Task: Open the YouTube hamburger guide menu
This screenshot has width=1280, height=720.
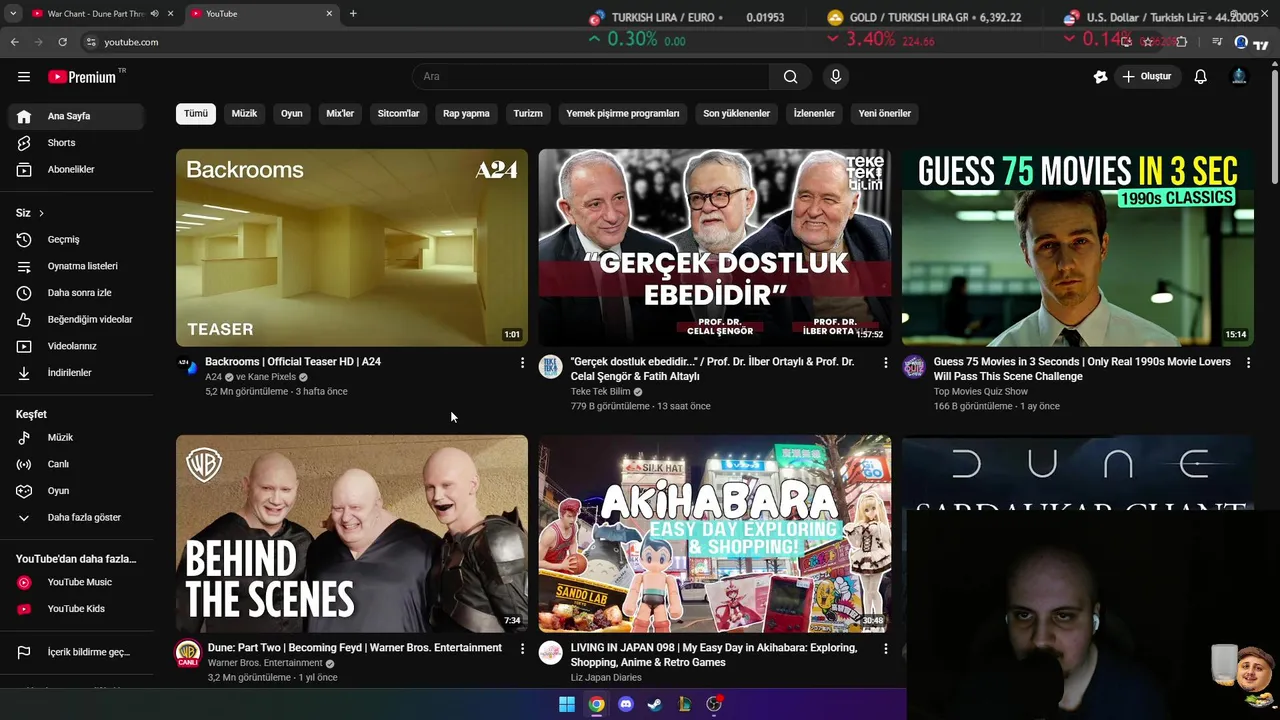Action: [24, 77]
